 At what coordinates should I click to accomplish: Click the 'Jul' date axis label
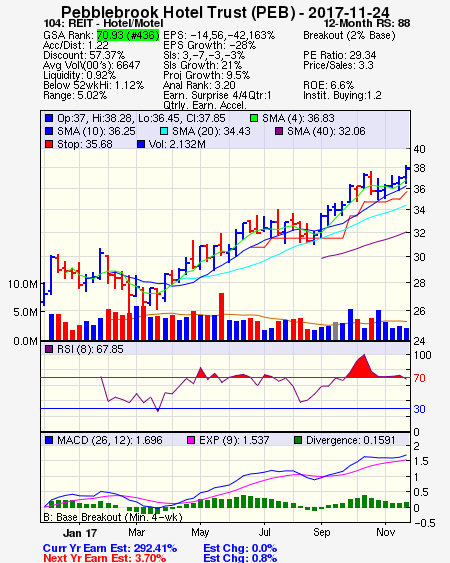click(x=264, y=532)
